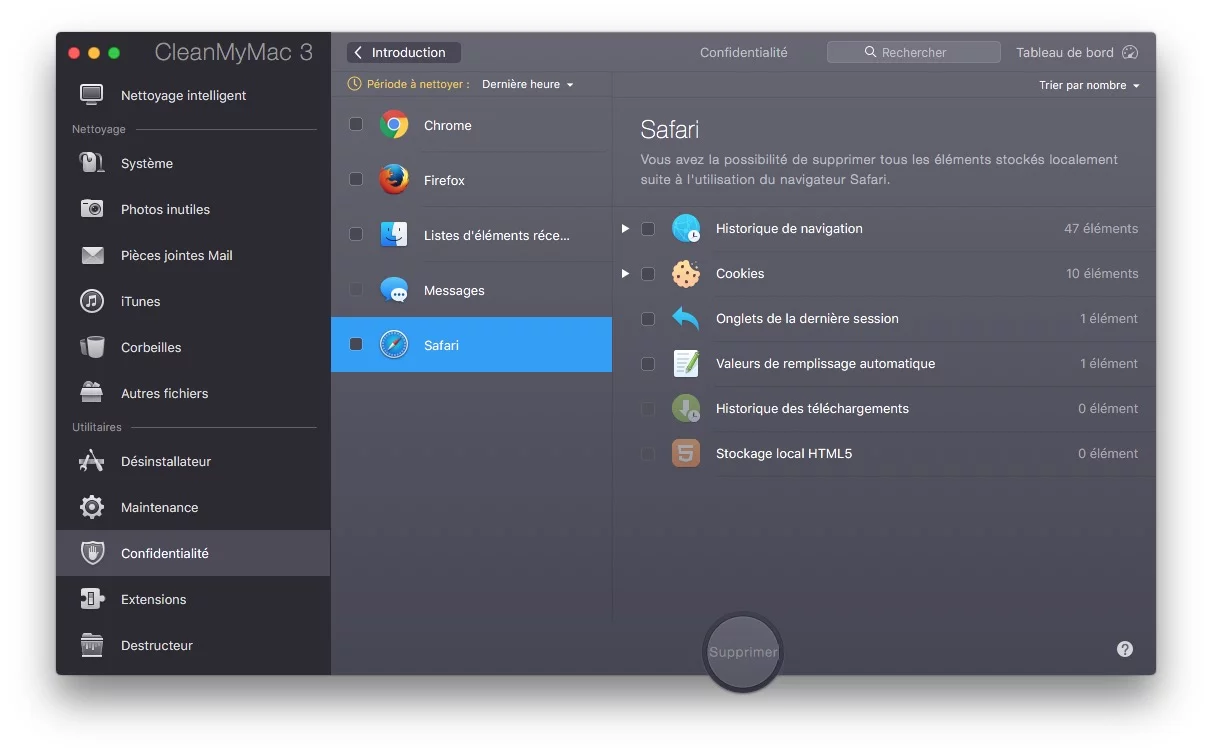Check the Chrome checkbox
1212x755 pixels.
[356, 125]
